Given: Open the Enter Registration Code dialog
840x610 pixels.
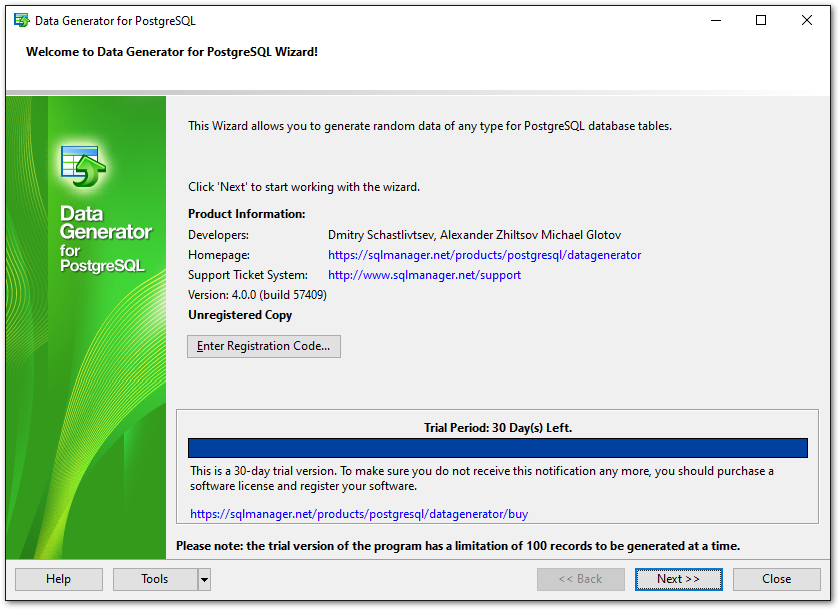Looking at the screenshot, I should (x=264, y=346).
